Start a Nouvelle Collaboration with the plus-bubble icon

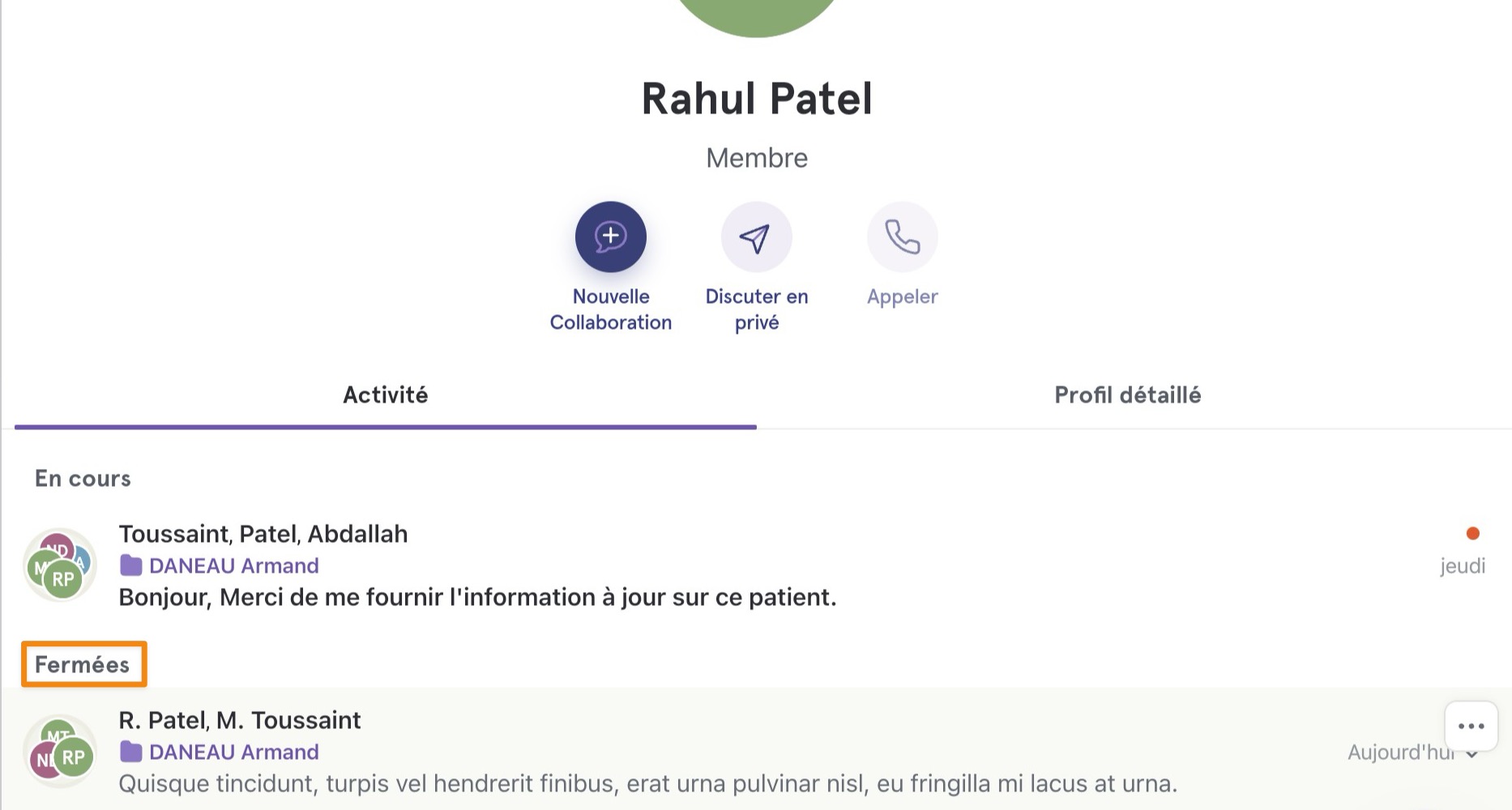610,237
